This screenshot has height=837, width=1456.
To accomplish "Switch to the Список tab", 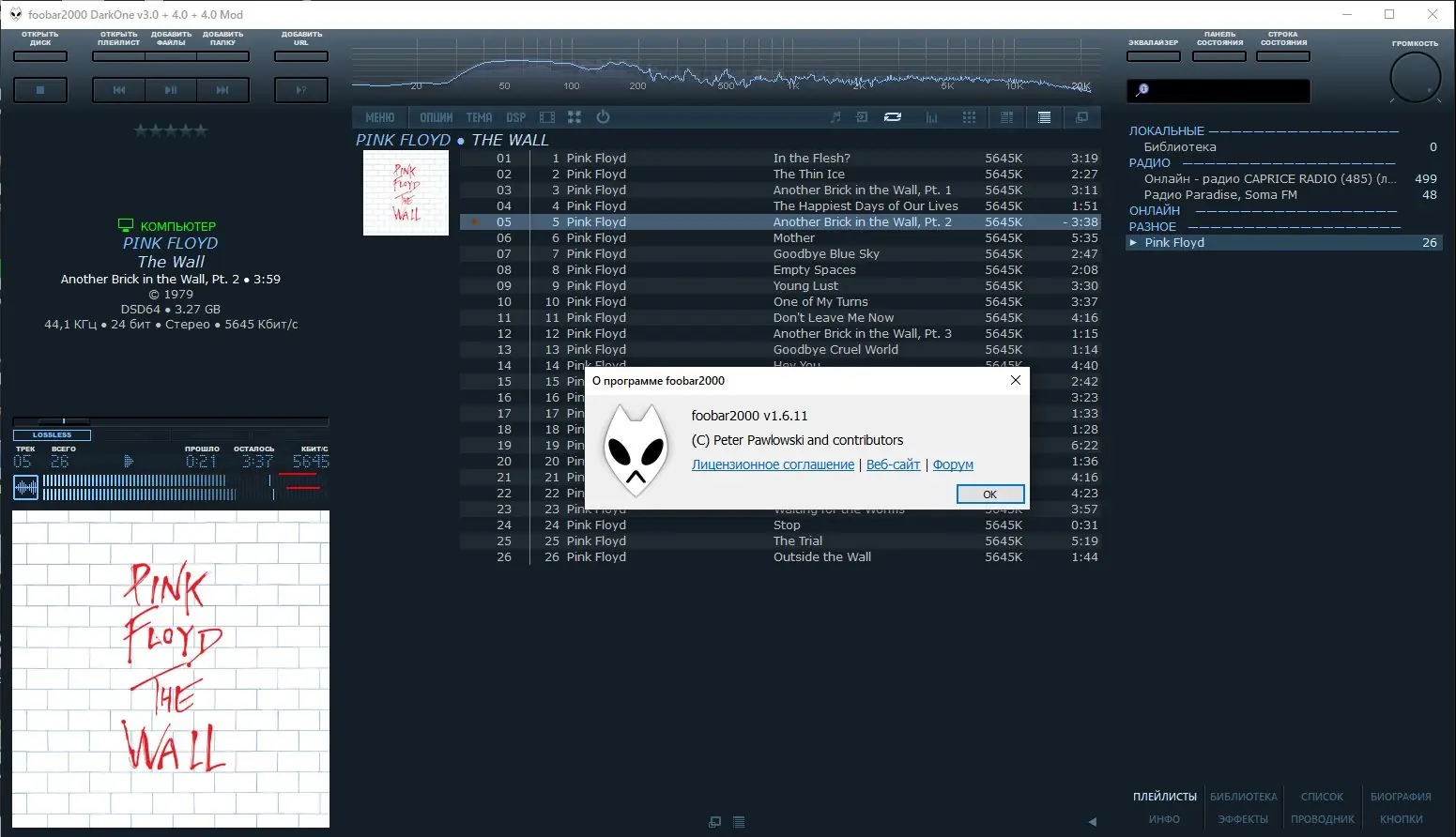I will (x=1322, y=797).
